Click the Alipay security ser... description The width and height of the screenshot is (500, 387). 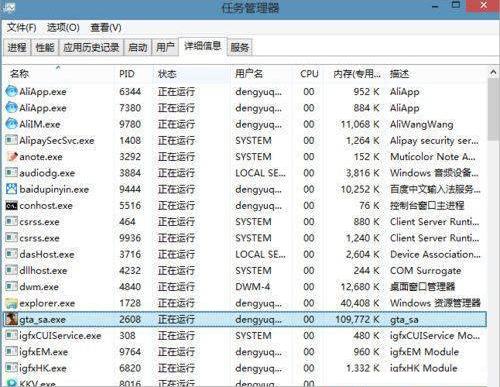[x=434, y=140]
